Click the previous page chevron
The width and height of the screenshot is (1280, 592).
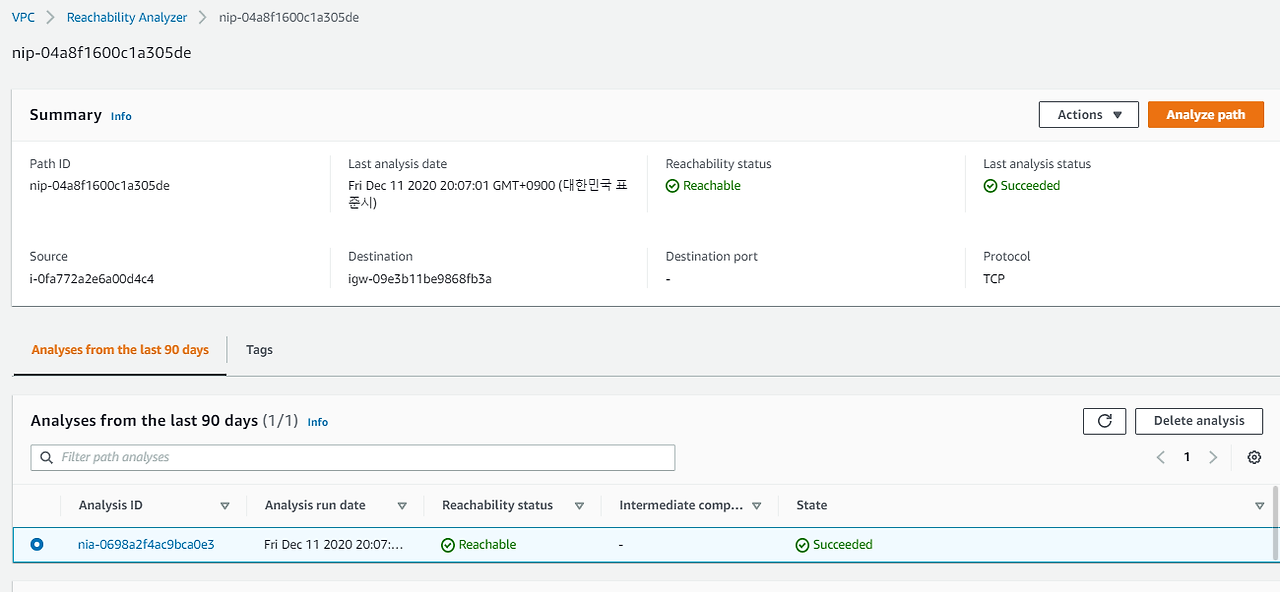[1160, 457]
